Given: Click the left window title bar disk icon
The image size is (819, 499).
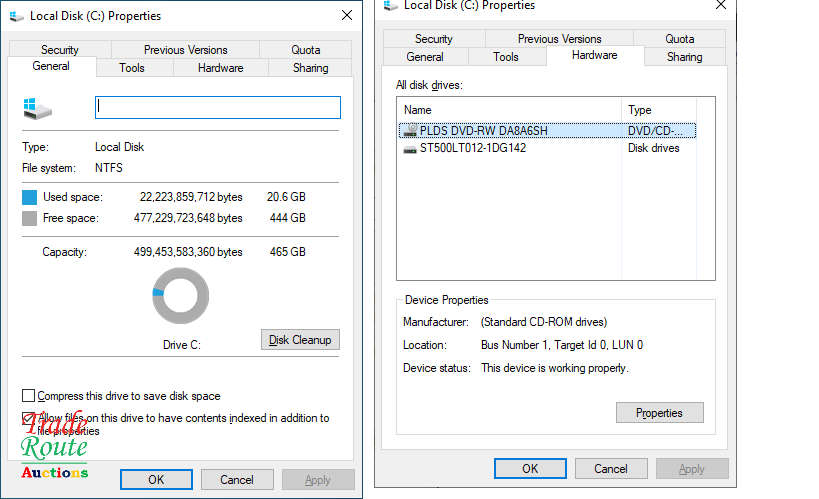Looking at the screenshot, I should coord(17,16).
